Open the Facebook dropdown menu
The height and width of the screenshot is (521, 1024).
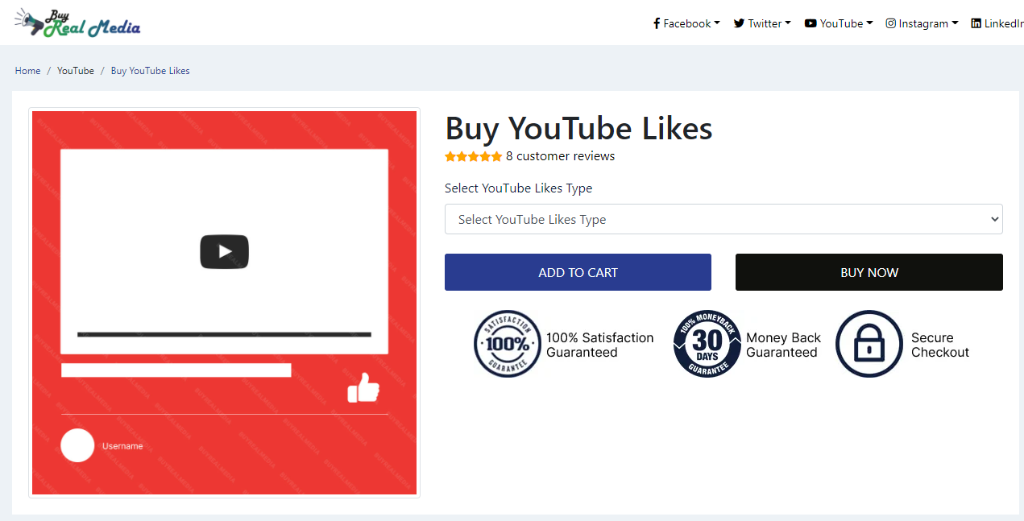pyautogui.click(x=686, y=24)
